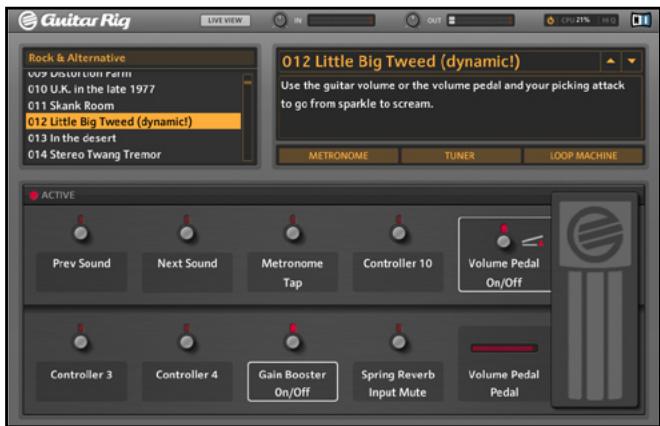Click the Prev Sound footswitch
The width and height of the screenshot is (660, 426).
pyautogui.click(x=81, y=232)
